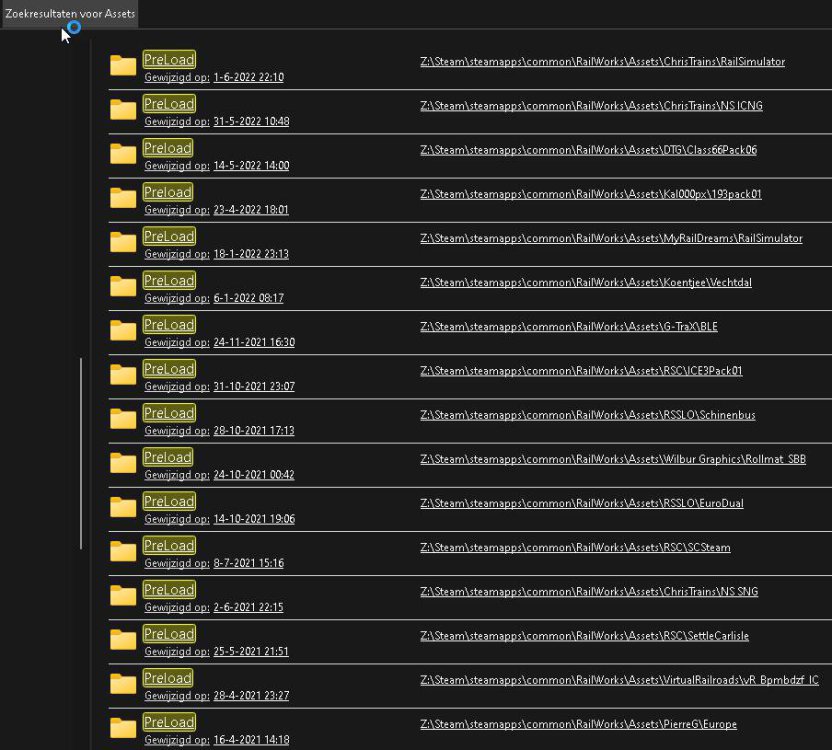Click PreLoad name dated 31-5-2022 10:48
832x750 pixels.
169,104
